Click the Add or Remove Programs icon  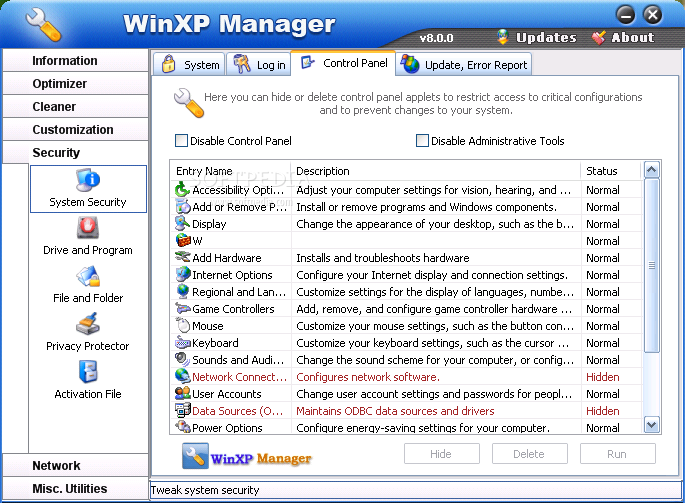click(183, 207)
